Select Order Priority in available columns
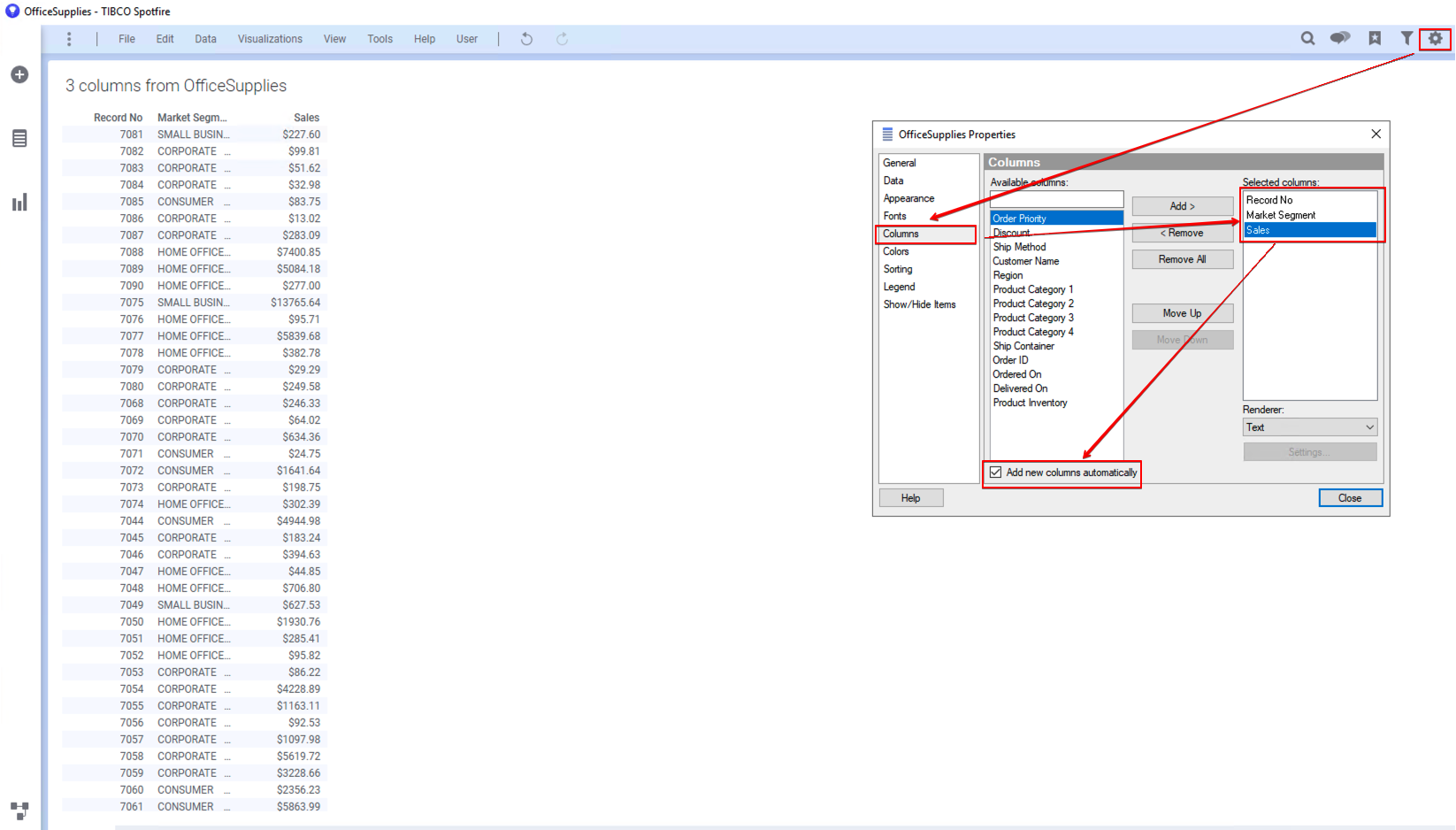Screen dimensions: 1456x830 pyautogui.click(x=1056, y=219)
